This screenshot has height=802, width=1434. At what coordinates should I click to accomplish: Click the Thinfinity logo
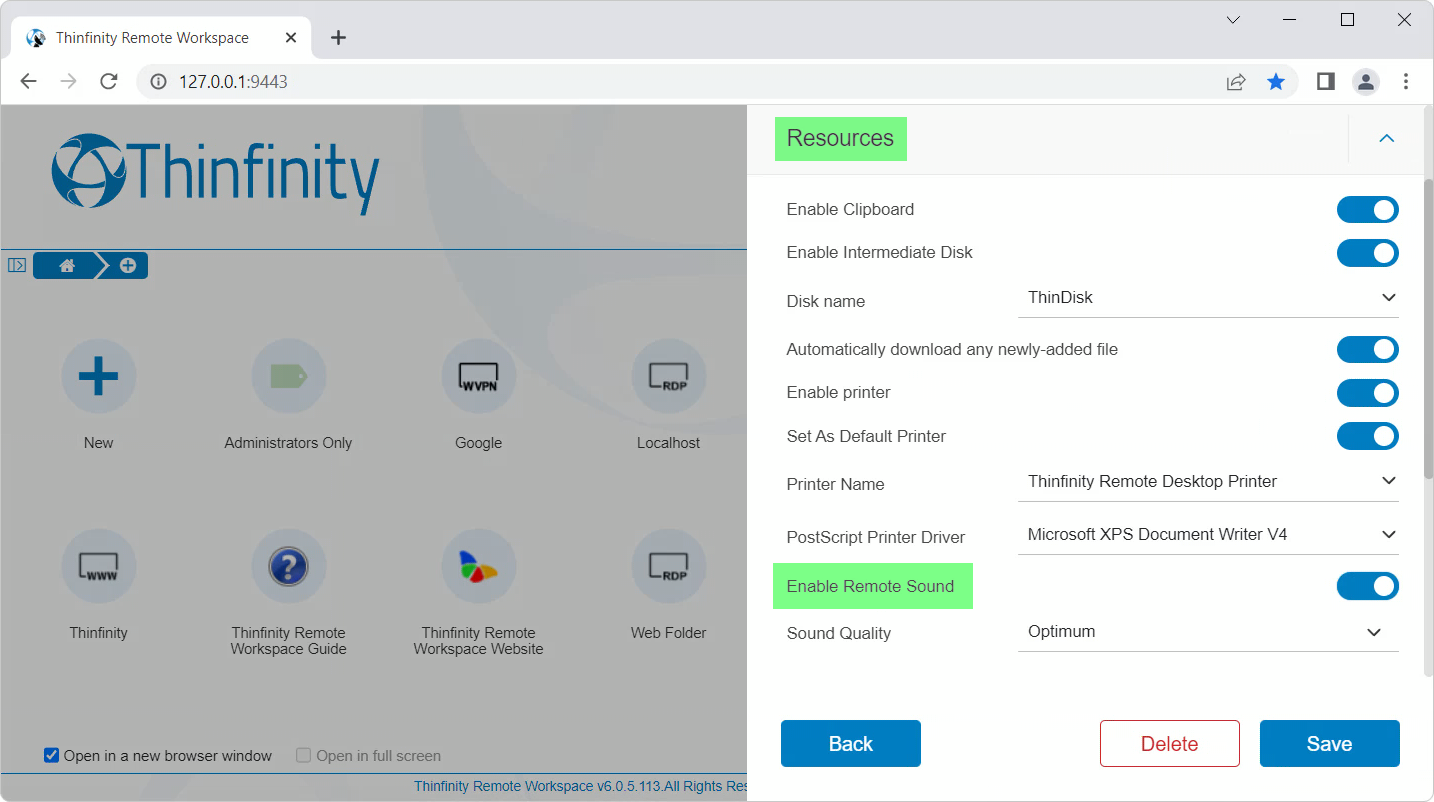(215, 174)
